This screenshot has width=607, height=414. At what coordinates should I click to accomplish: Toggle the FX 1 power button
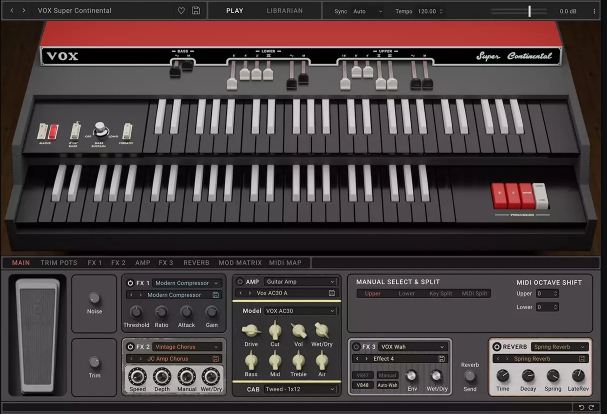tap(130, 283)
